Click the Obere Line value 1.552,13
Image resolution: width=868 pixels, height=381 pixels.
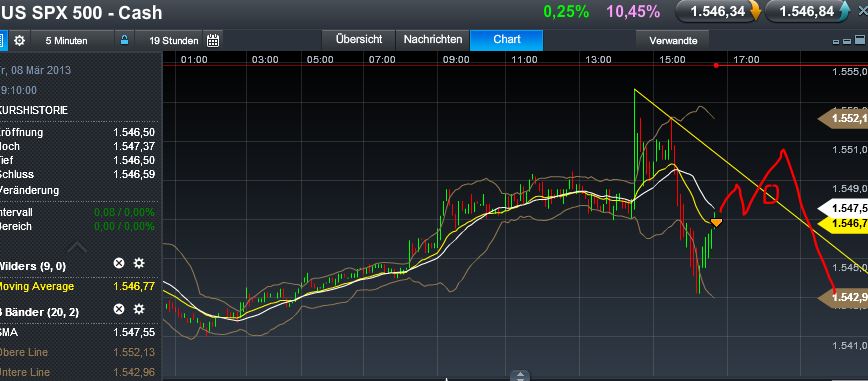(x=134, y=352)
